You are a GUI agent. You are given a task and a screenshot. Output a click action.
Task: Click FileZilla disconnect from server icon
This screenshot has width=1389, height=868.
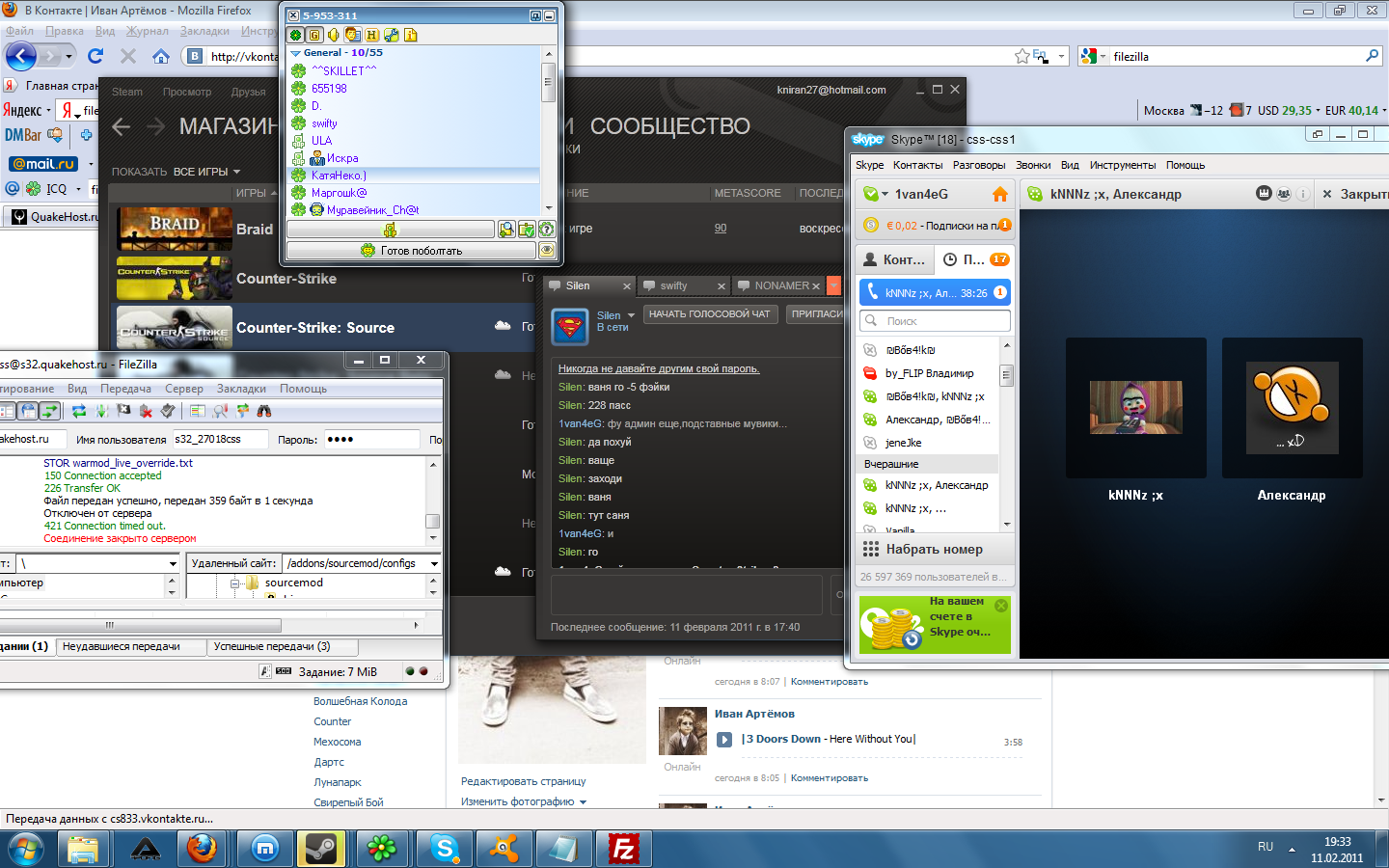[146, 411]
